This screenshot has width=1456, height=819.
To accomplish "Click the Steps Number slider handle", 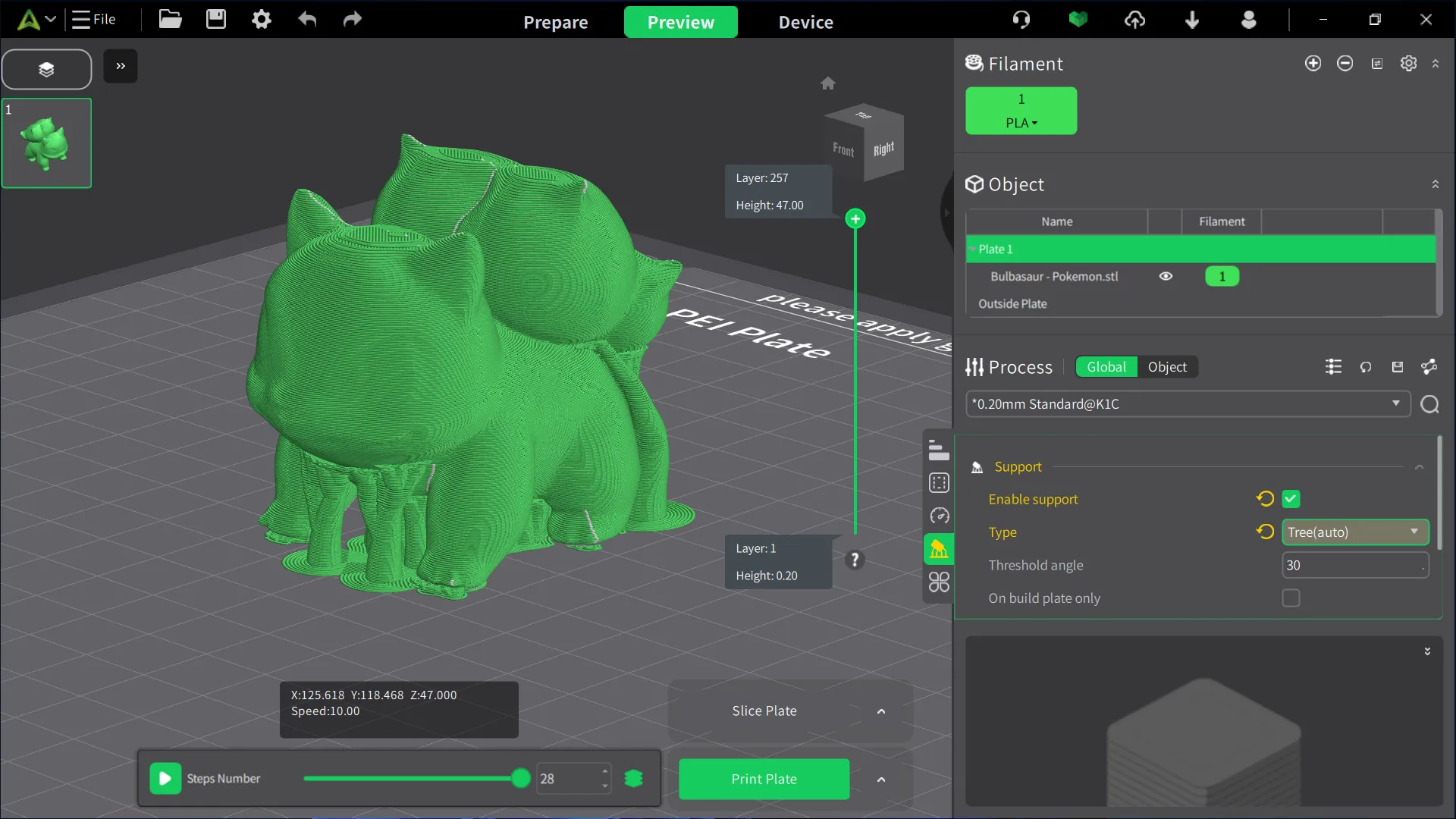I will pos(521,779).
